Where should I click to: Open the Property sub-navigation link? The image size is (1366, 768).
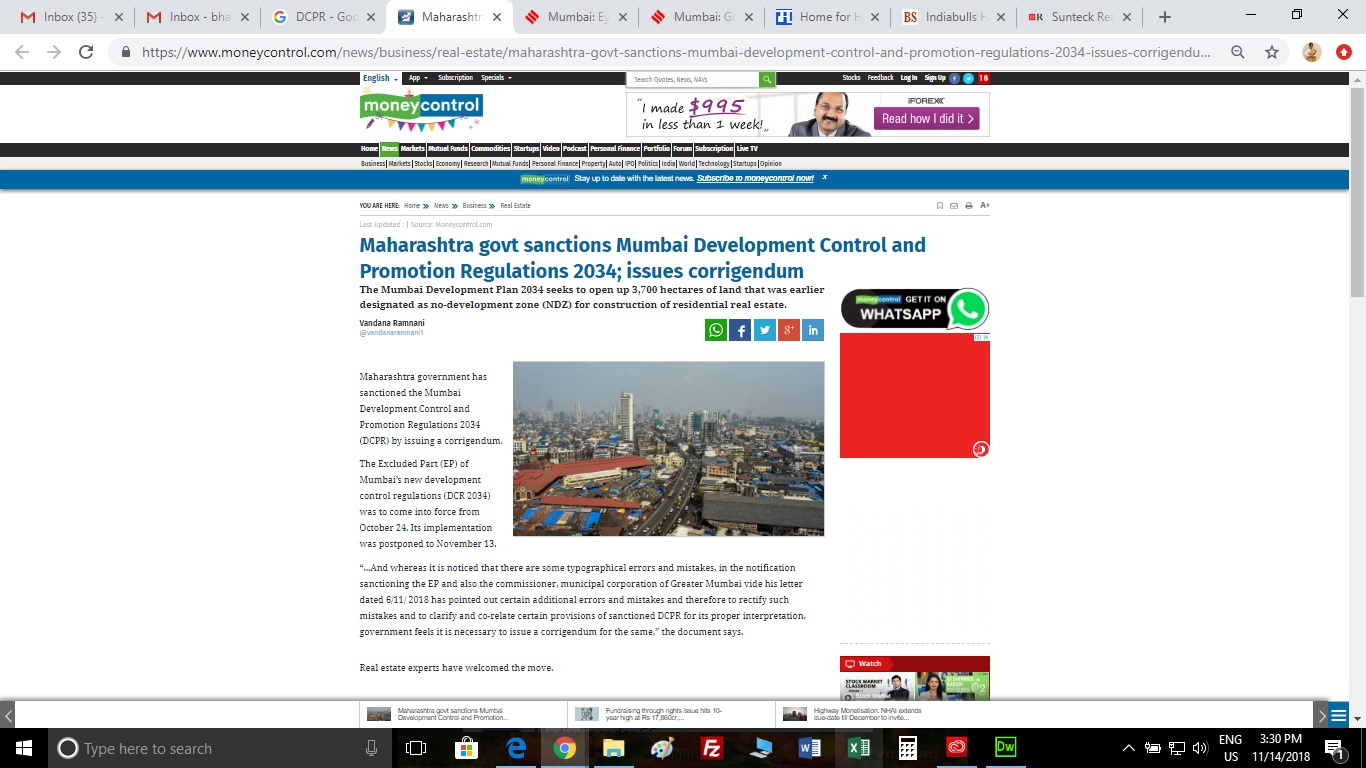pos(593,164)
